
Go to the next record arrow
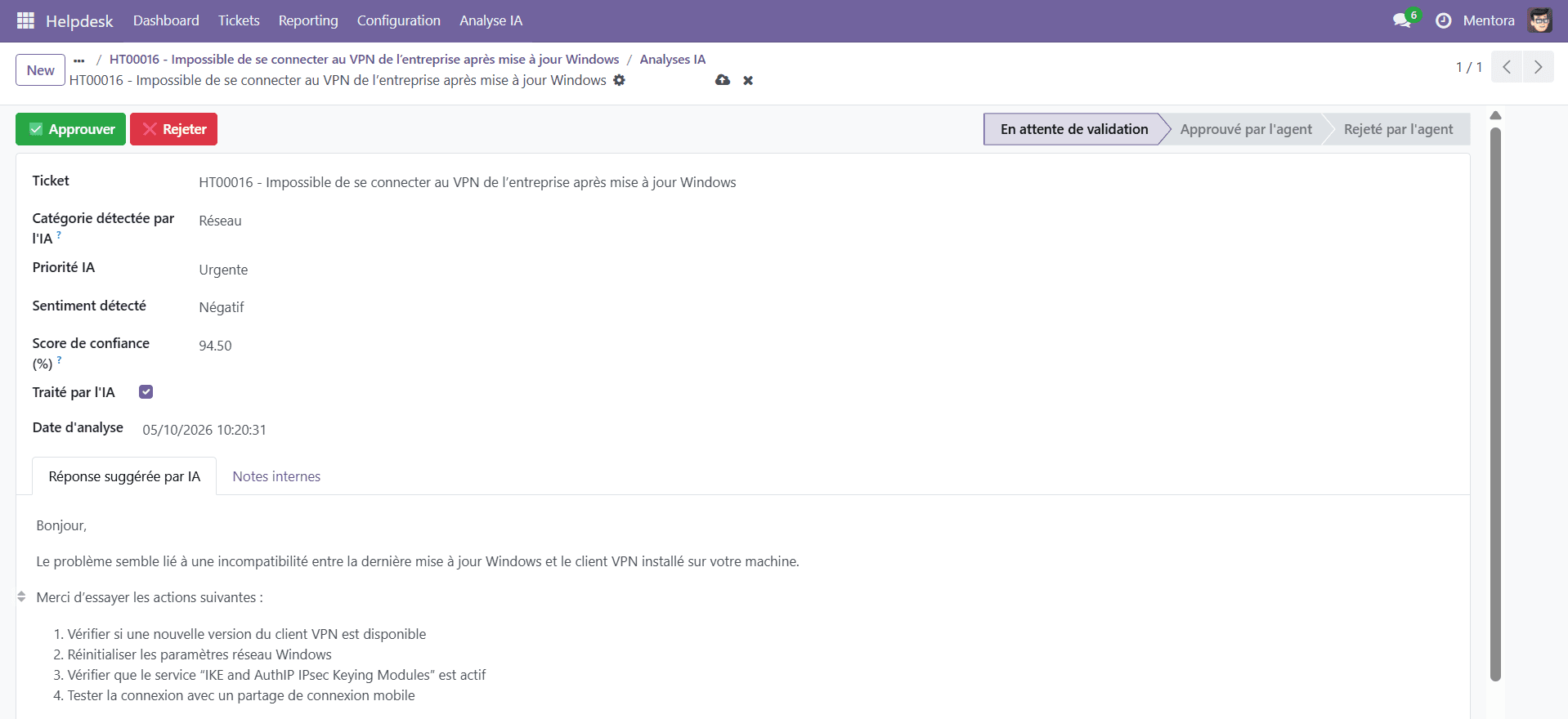(x=1539, y=67)
